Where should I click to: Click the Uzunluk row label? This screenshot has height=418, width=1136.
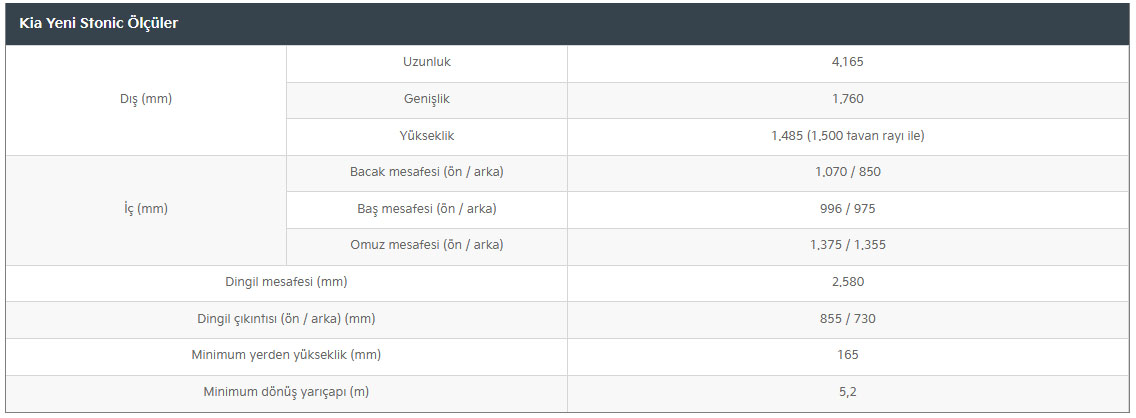pyautogui.click(x=426, y=62)
